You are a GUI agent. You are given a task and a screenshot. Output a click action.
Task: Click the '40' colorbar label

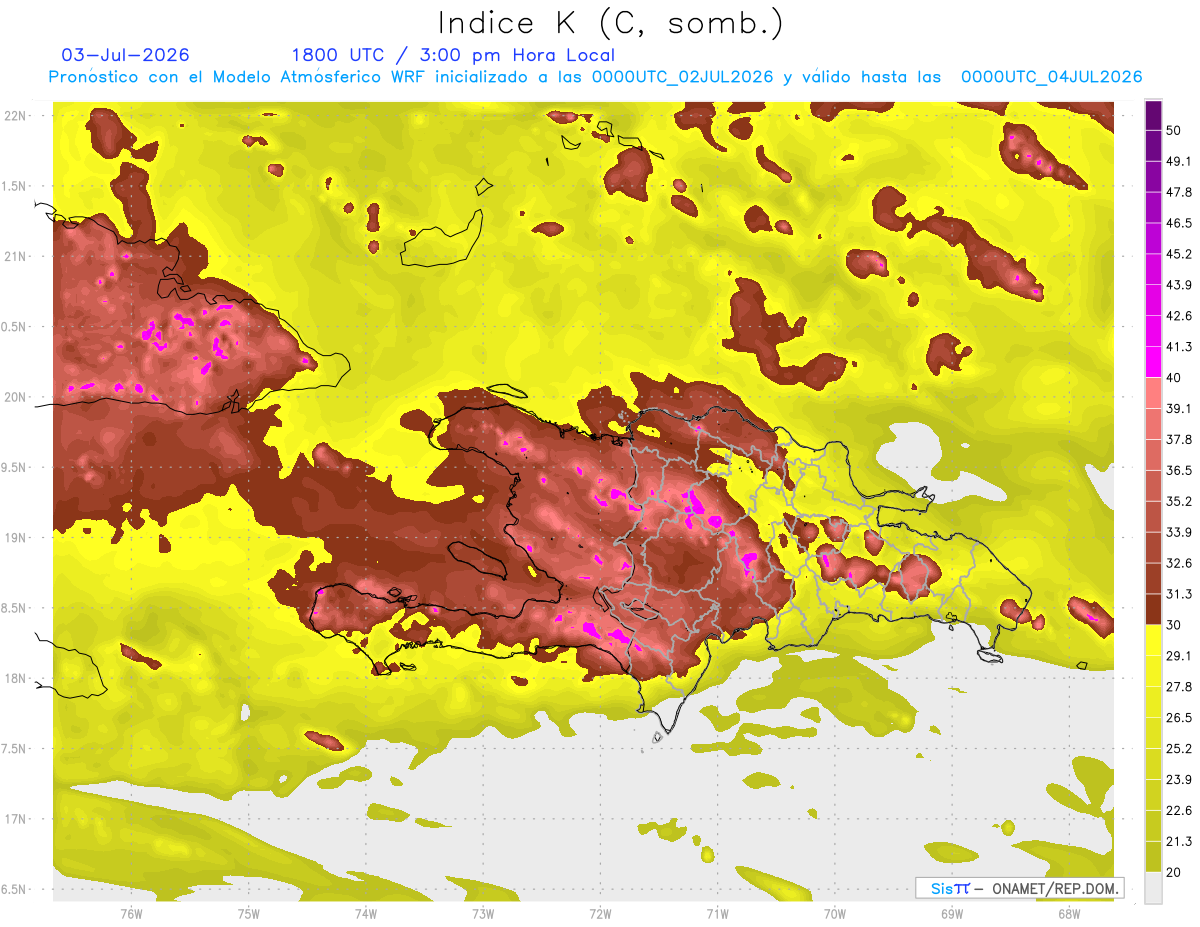[1175, 378]
